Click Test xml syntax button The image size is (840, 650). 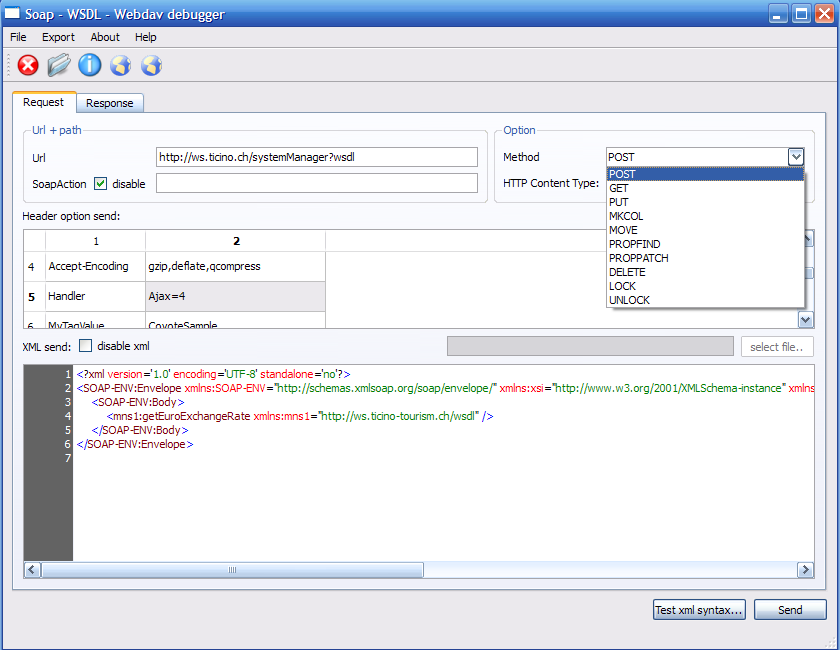tap(699, 610)
